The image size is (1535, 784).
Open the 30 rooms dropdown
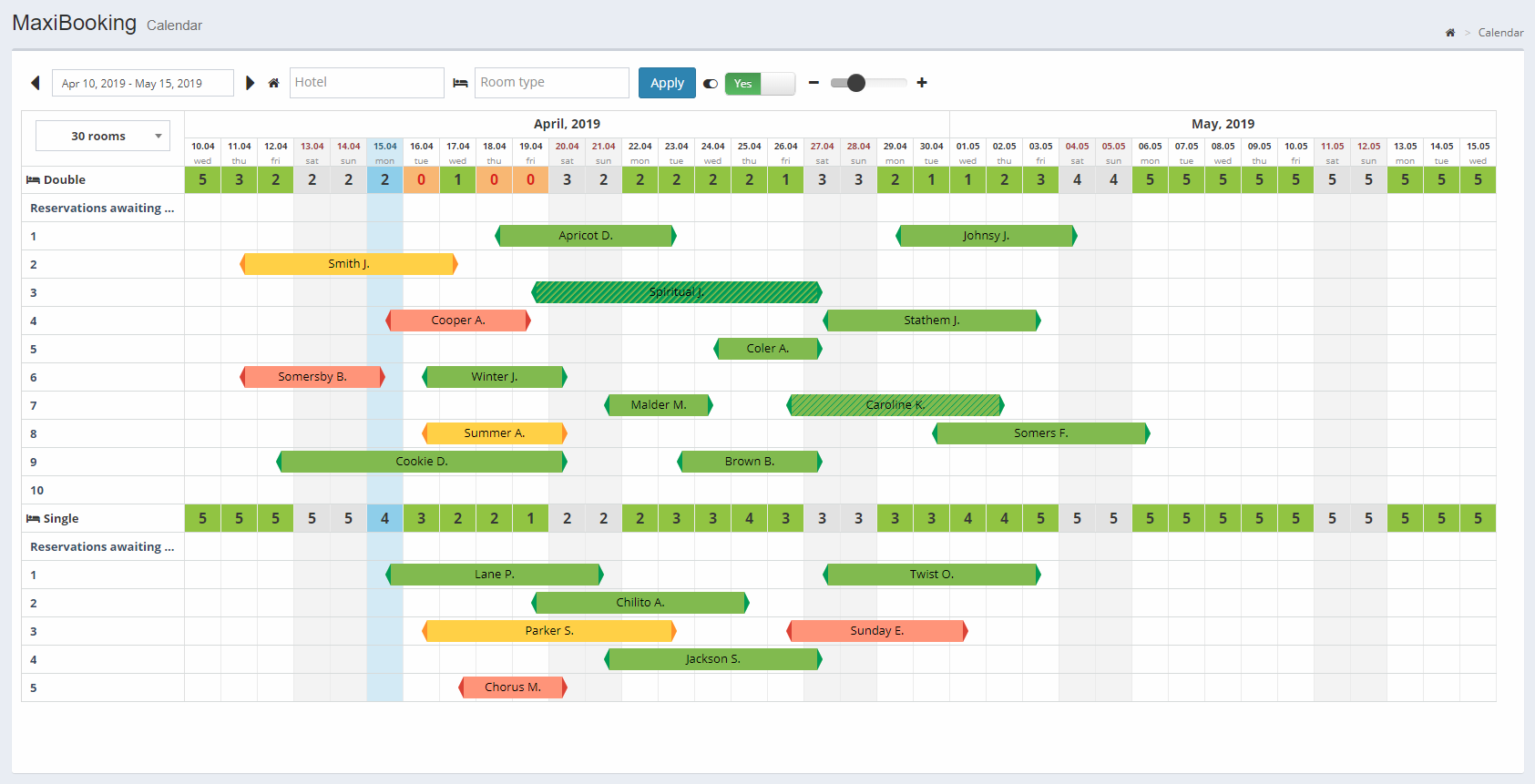pos(103,136)
